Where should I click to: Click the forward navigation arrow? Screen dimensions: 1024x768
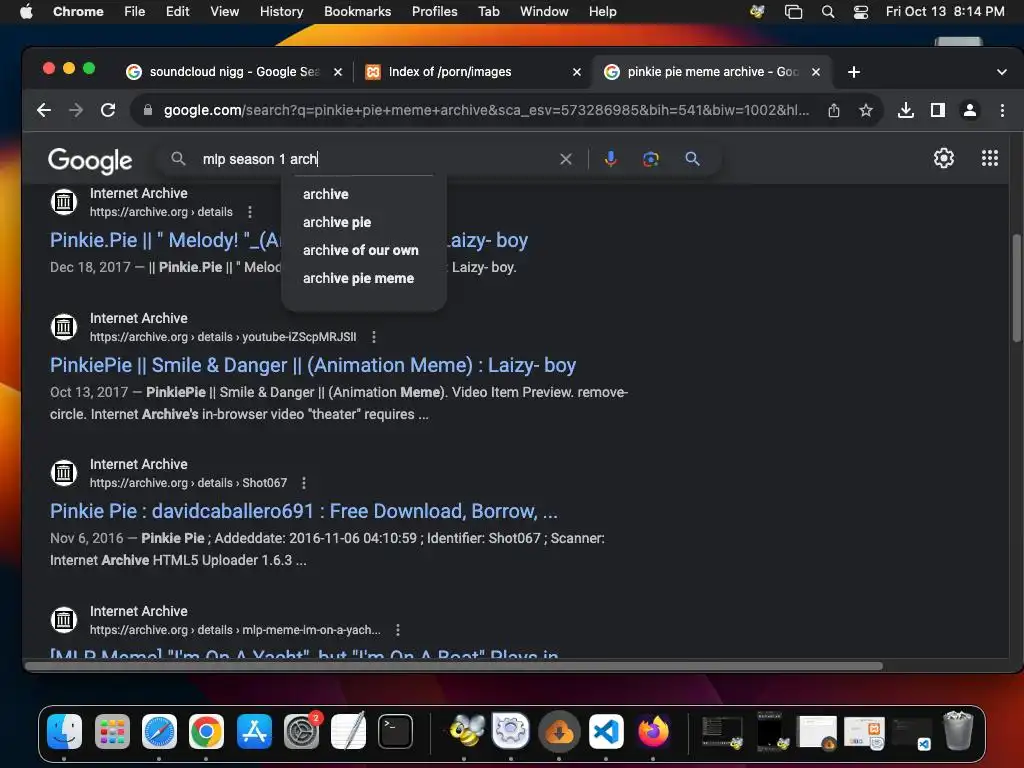coord(76,110)
